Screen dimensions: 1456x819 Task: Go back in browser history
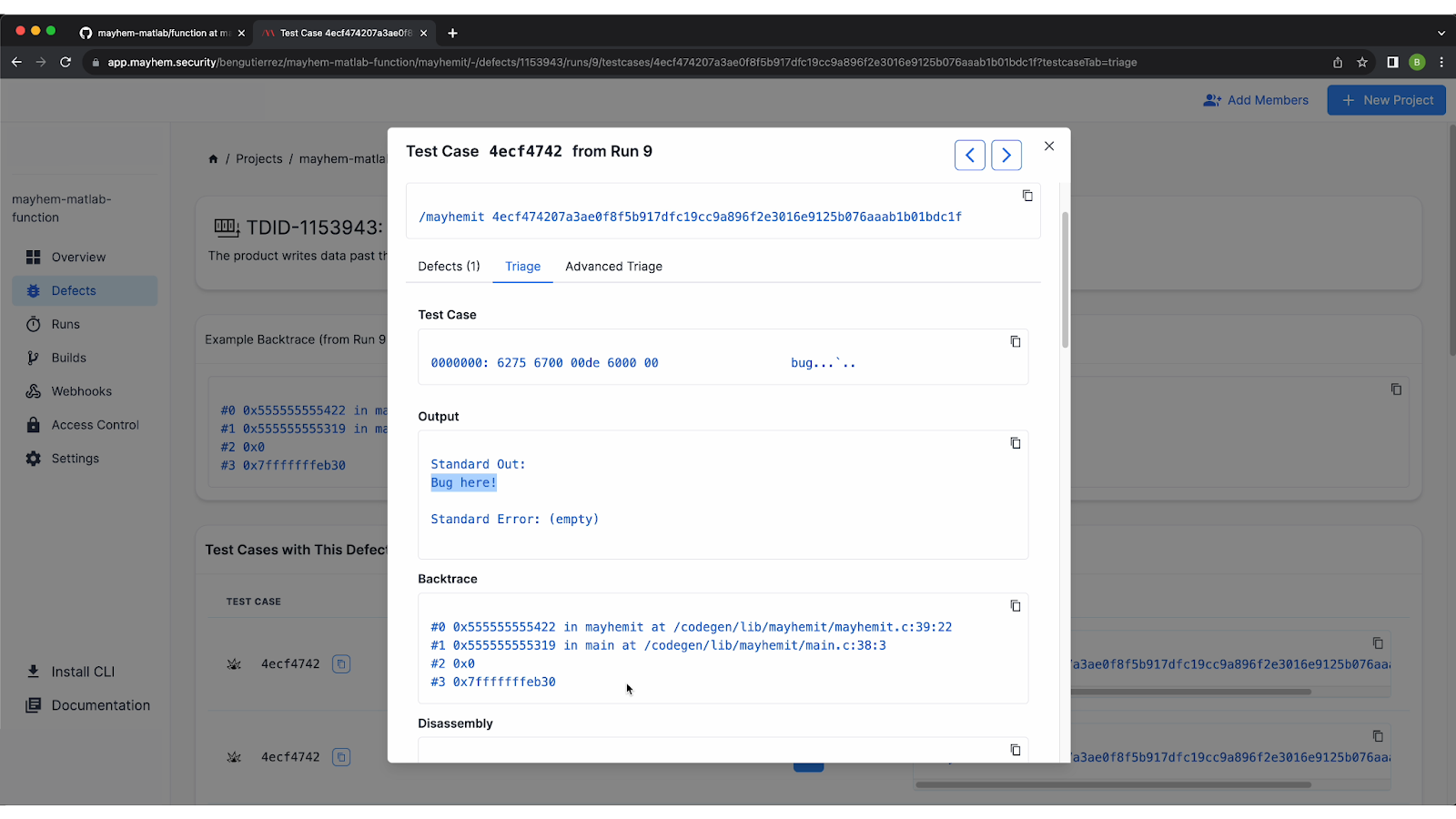(16, 62)
